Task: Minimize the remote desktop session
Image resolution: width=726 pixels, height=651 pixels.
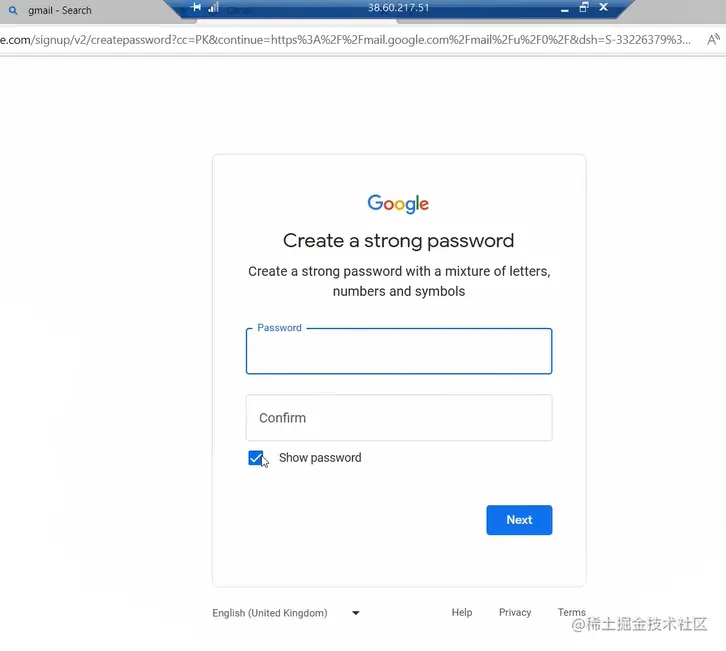Action: tap(564, 8)
